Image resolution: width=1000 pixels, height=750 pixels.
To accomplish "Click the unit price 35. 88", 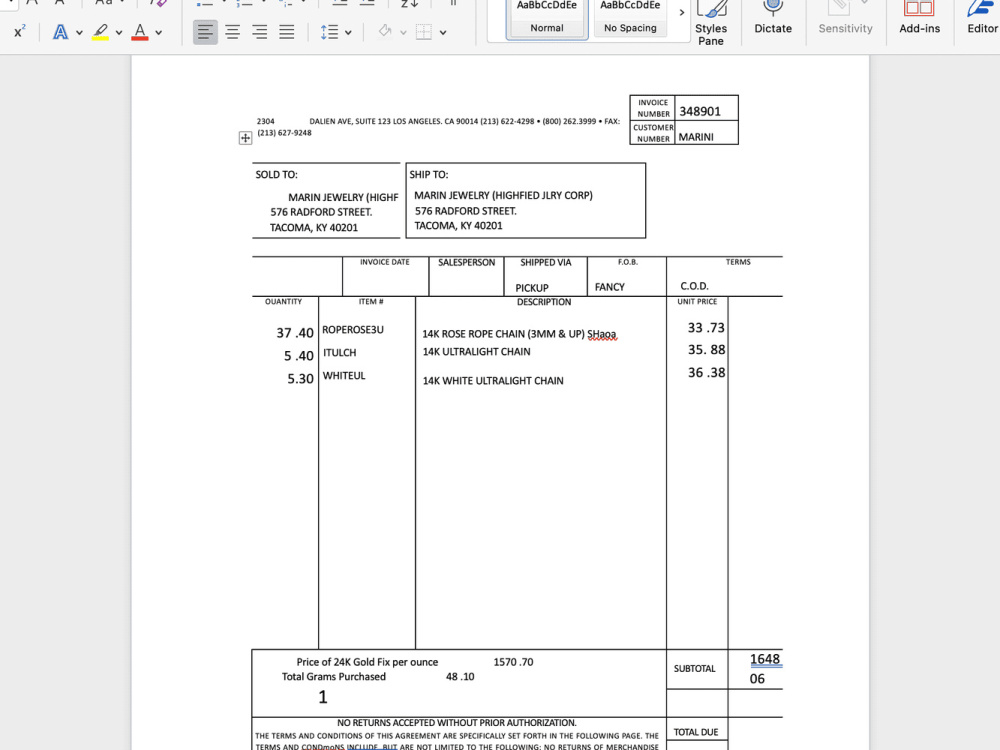I will tap(707, 349).
